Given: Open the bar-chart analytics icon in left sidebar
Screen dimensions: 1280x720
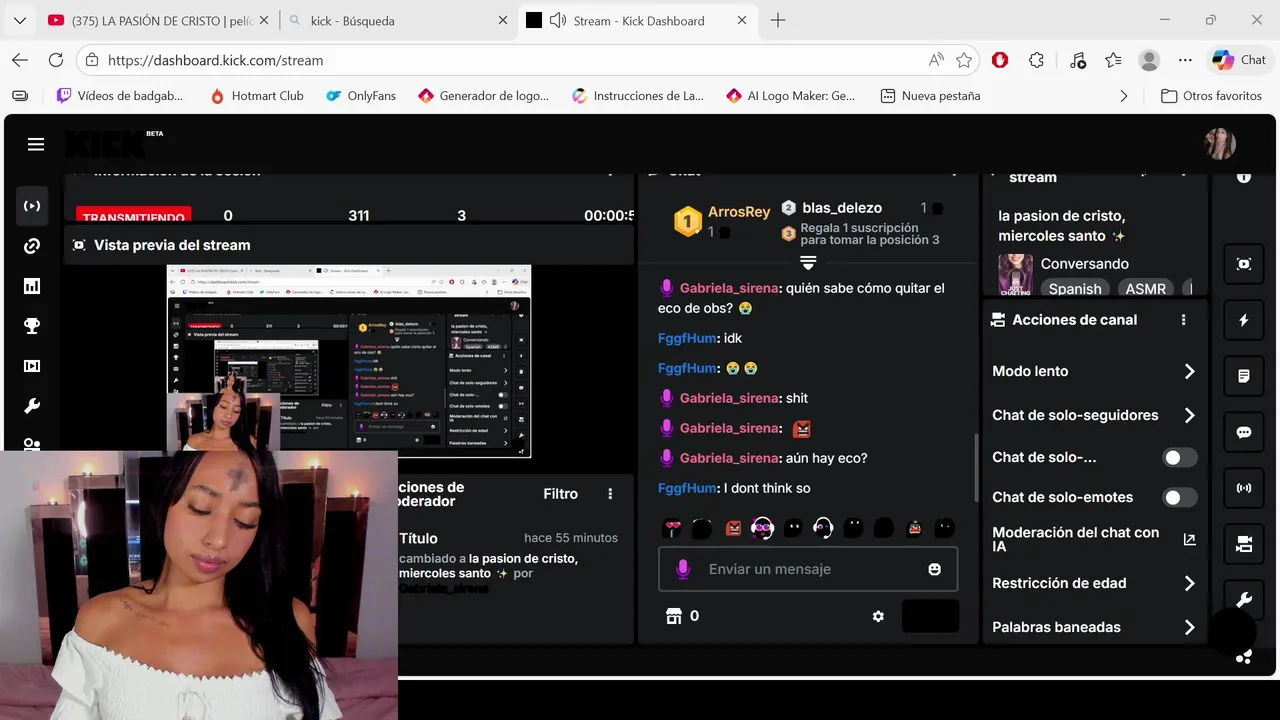Looking at the screenshot, I should [x=32, y=286].
